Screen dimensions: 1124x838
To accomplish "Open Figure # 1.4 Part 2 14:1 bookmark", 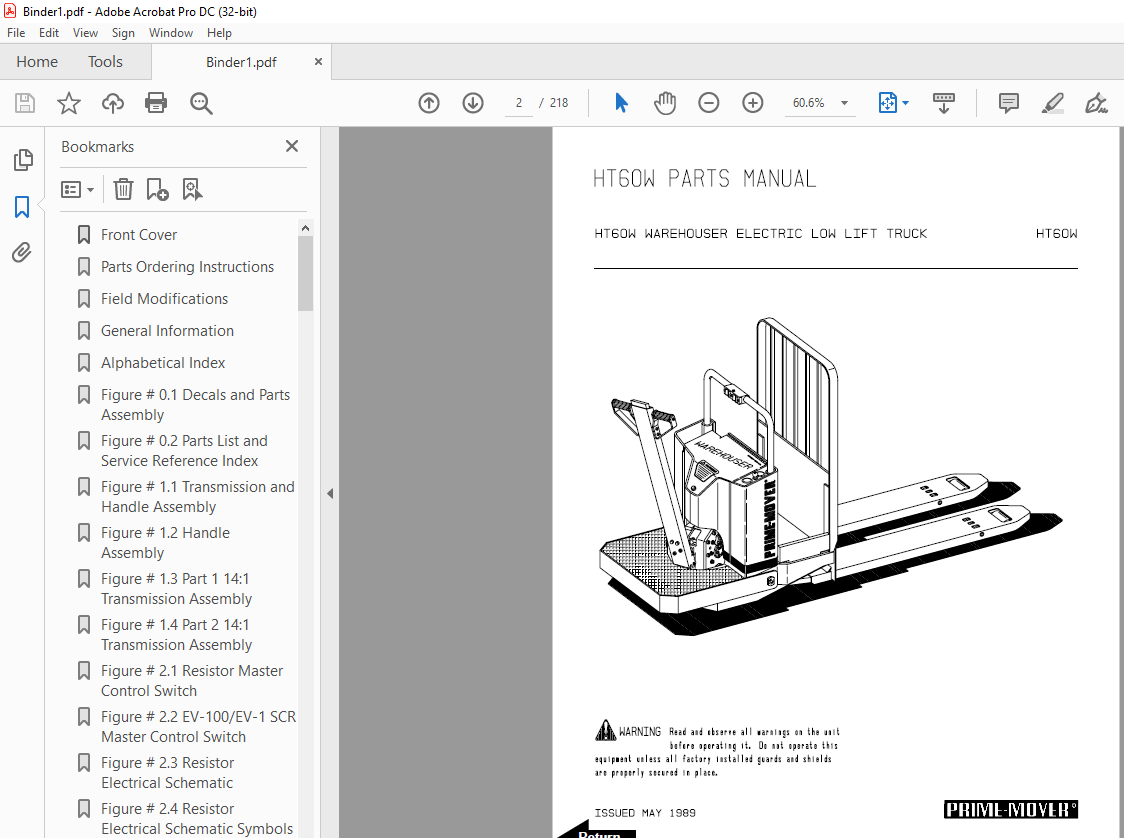I will [176, 634].
